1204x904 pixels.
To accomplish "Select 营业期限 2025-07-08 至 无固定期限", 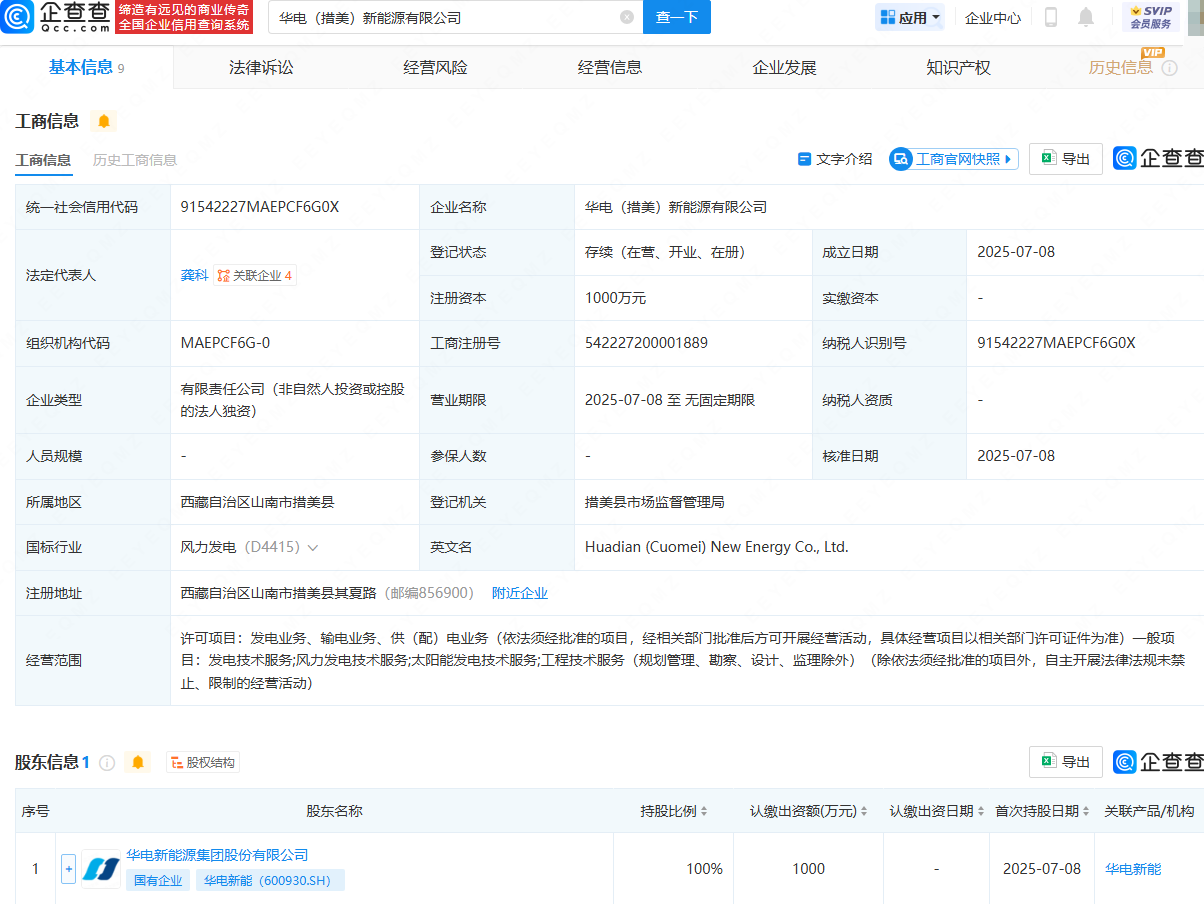I will [670, 400].
